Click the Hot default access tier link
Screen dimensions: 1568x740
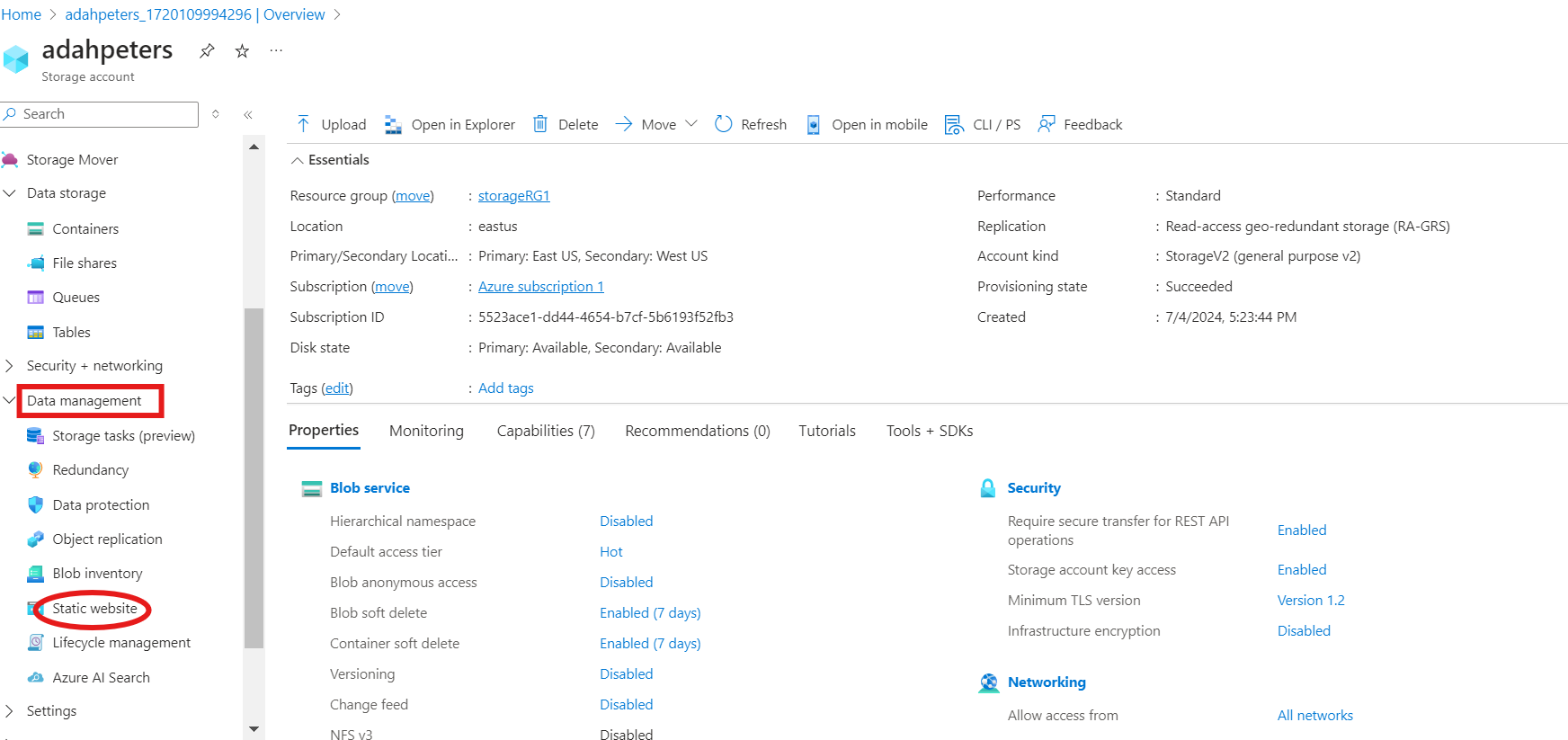tap(611, 552)
